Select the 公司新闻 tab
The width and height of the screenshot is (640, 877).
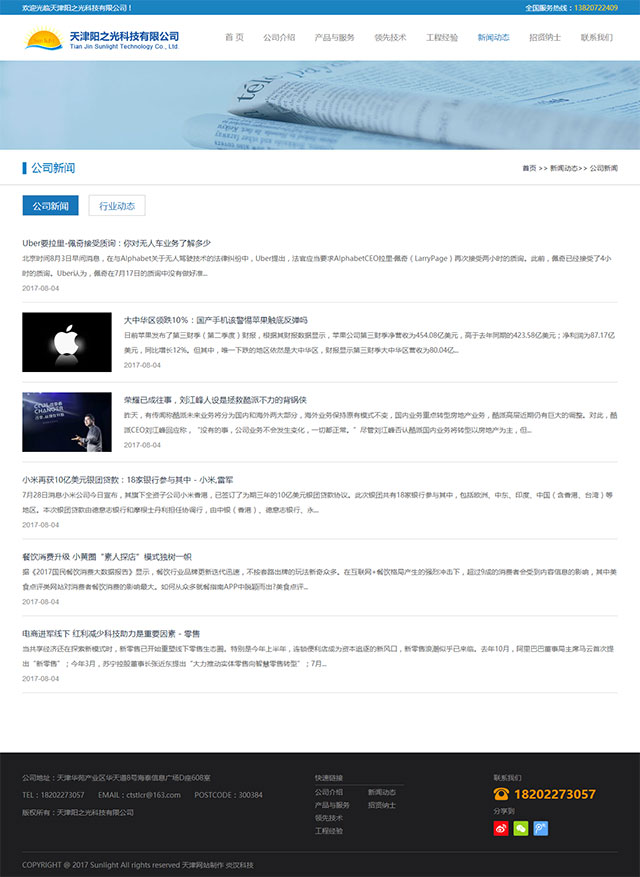50,206
